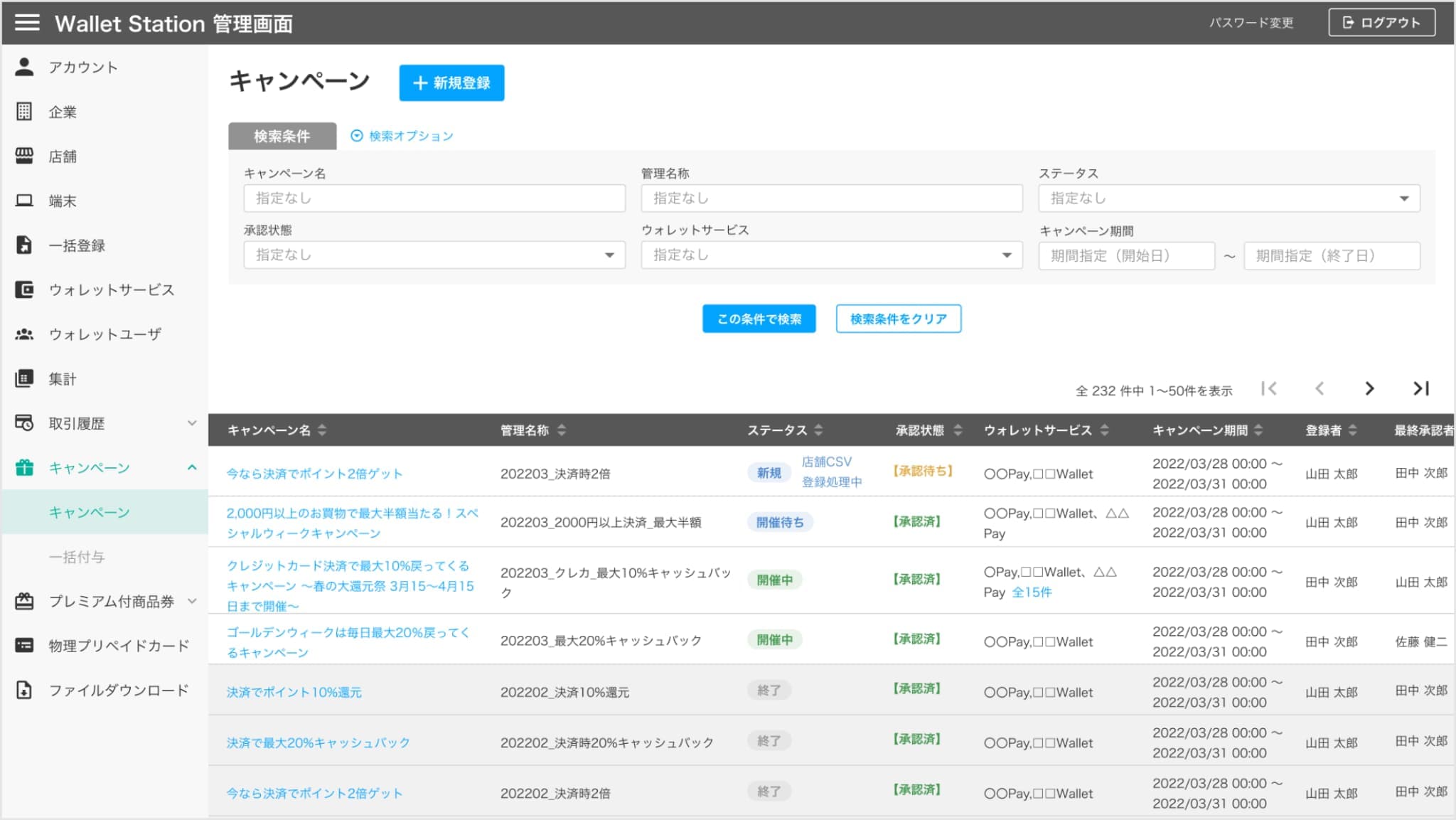Click the アカウント person icon
Viewport: 1456px width, 820px height.
[x=24, y=67]
